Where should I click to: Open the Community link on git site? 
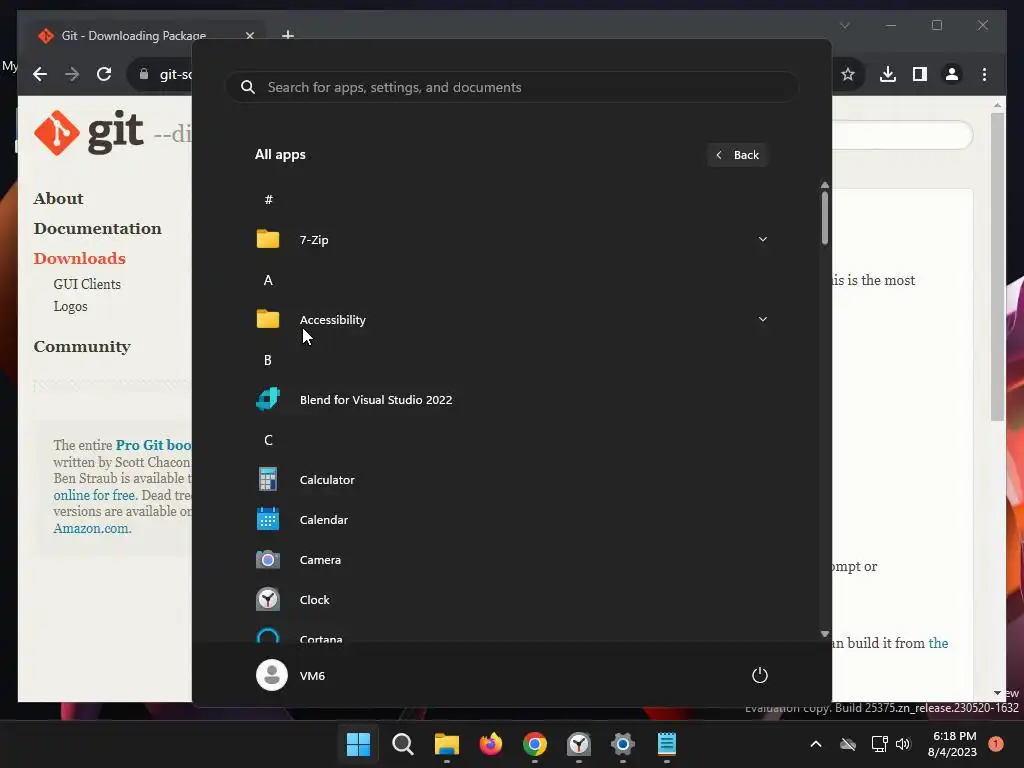[82, 347]
